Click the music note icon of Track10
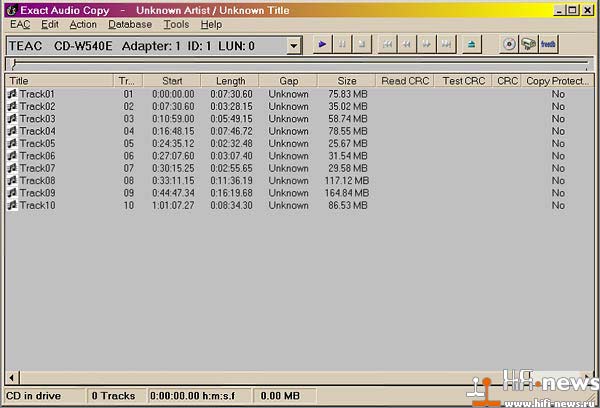Viewport: 600px width, 408px height. pos(13,205)
